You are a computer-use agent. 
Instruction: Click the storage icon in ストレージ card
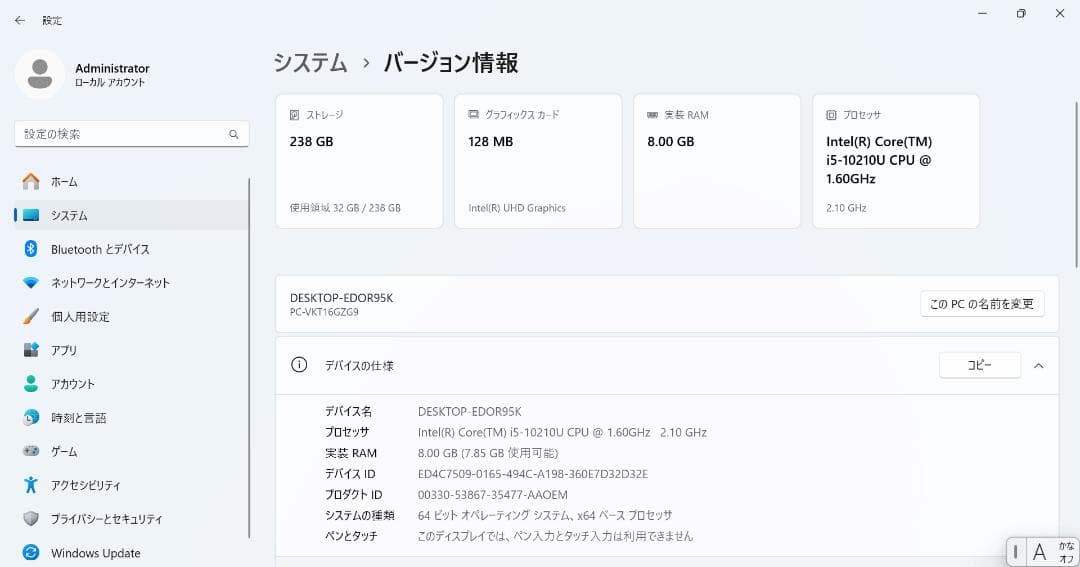click(295, 115)
